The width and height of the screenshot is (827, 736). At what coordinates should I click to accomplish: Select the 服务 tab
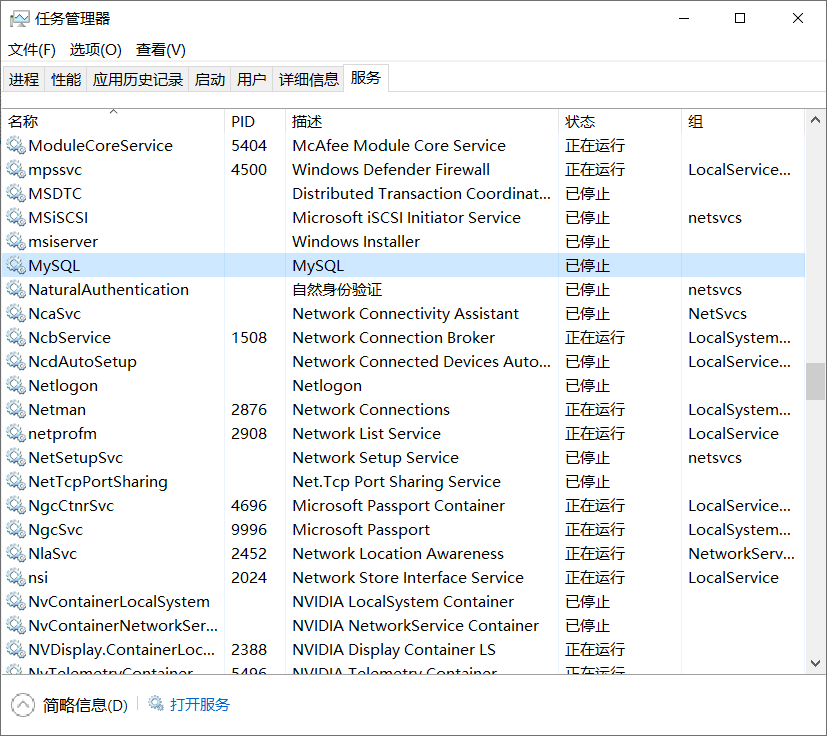point(366,78)
